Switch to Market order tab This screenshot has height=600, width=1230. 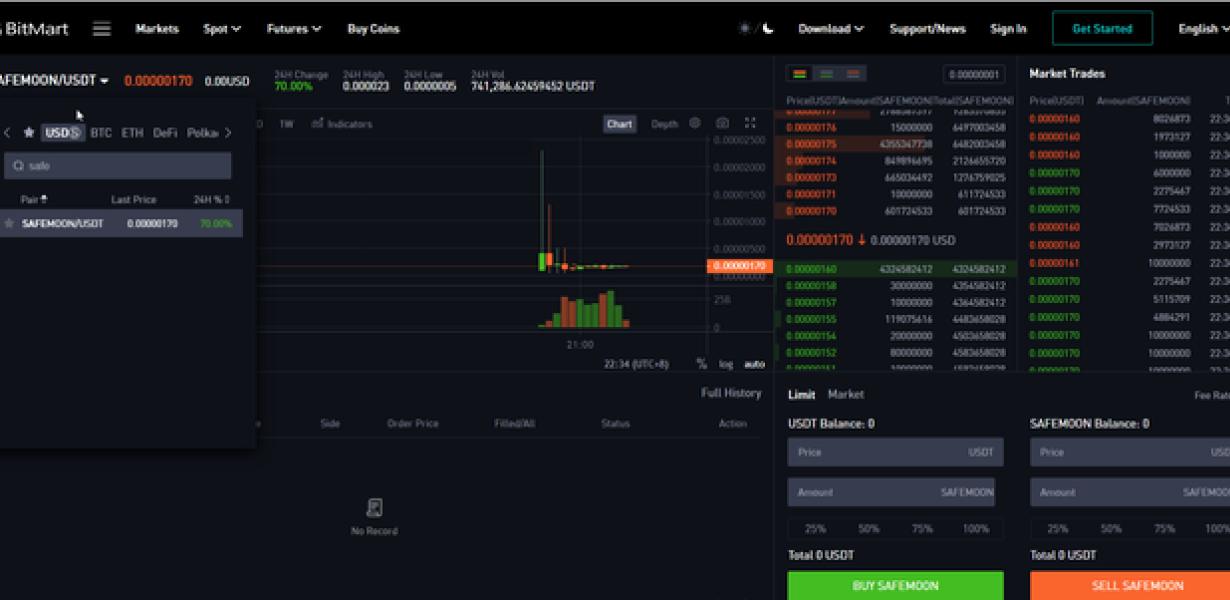pos(846,395)
